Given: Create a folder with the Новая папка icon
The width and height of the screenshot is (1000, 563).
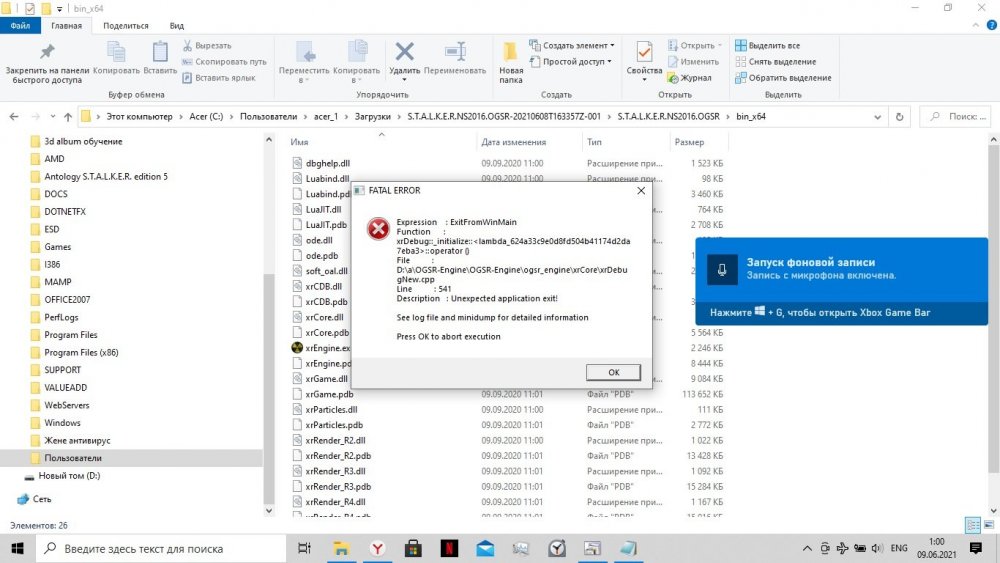Looking at the screenshot, I should tap(511, 54).
